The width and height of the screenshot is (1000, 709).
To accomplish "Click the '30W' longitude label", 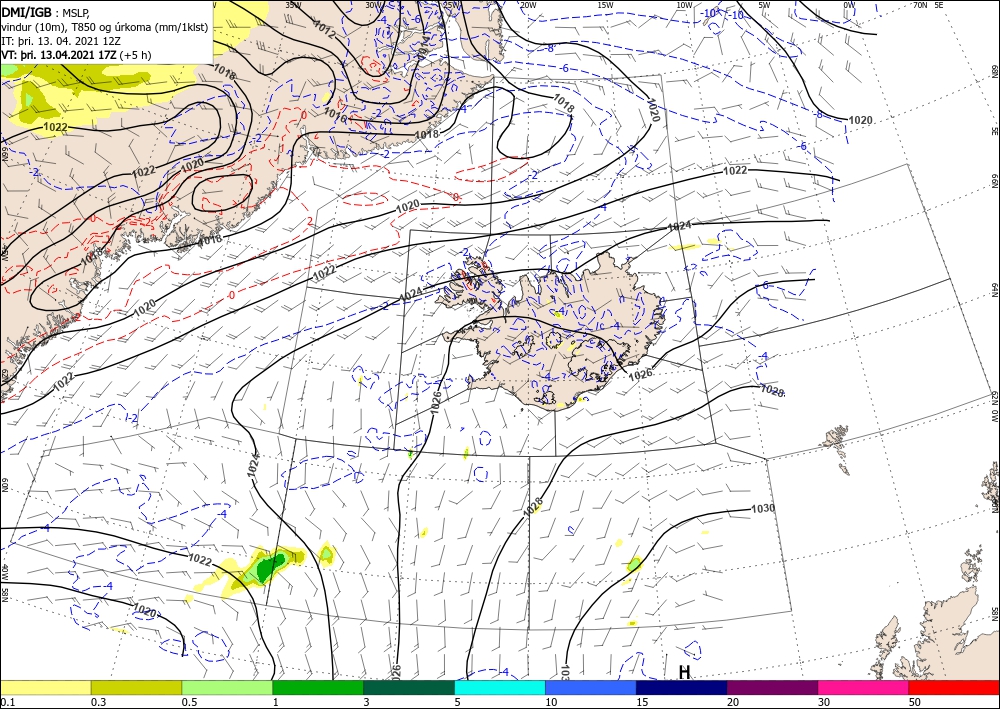I will pyautogui.click(x=374, y=5).
